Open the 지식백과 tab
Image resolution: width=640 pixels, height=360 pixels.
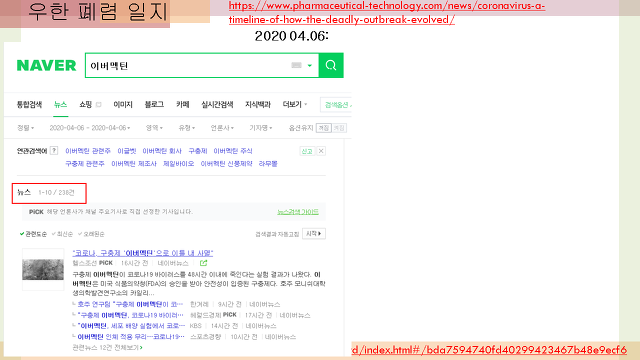(x=258, y=104)
